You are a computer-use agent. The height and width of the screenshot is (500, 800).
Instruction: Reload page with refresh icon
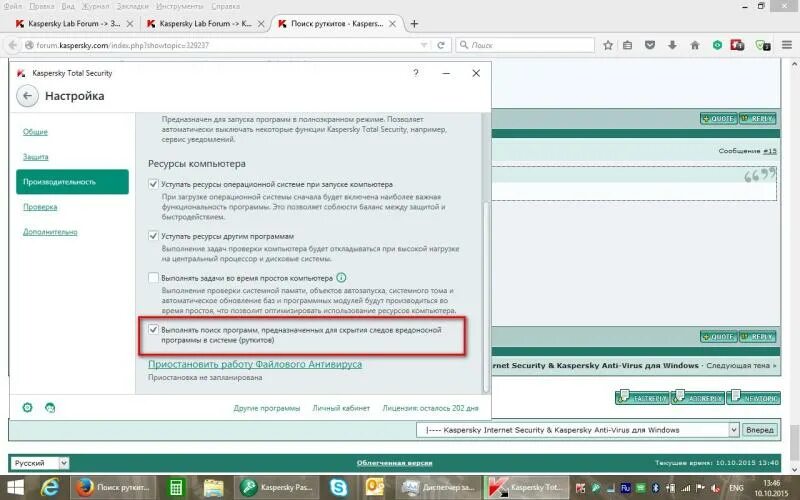(x=441, y=45)
